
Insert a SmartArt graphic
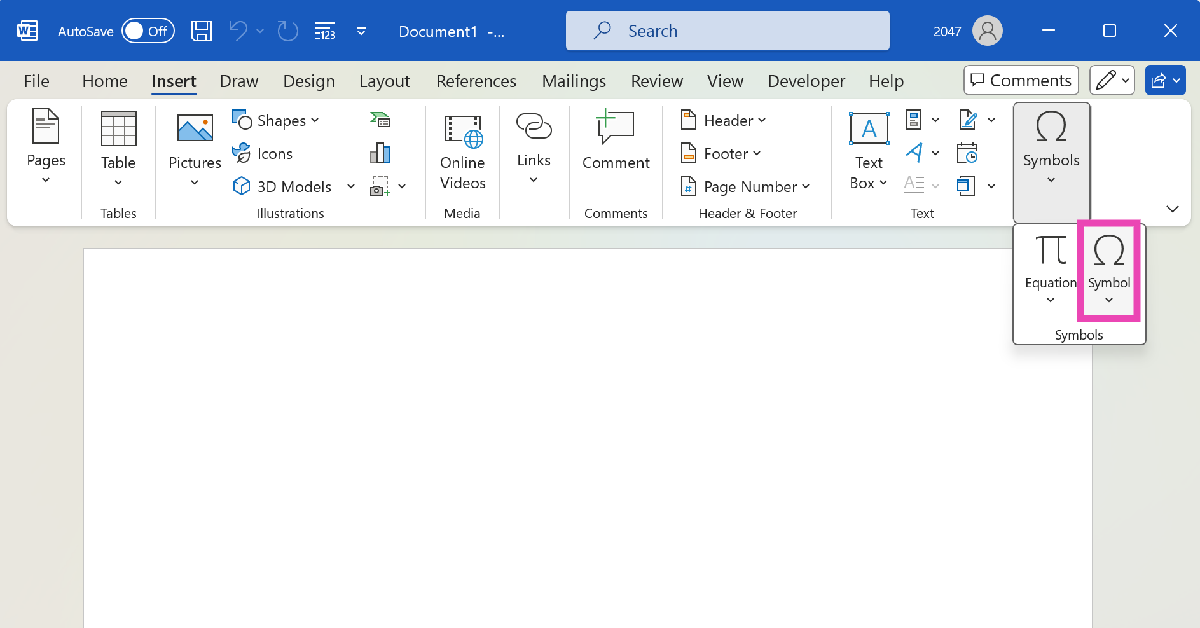380,120
